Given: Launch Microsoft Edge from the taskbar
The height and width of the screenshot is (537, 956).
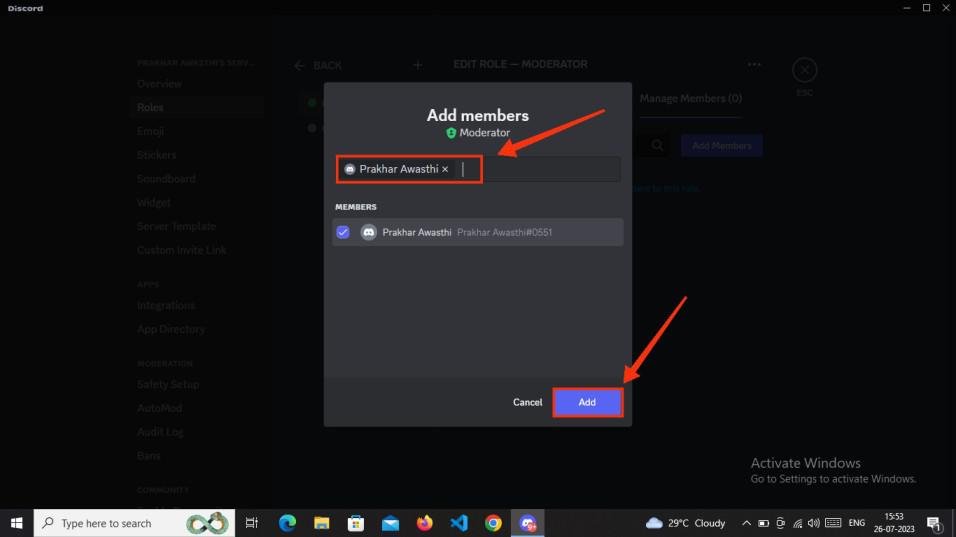Looking at the screenshot, I should 287,523.
